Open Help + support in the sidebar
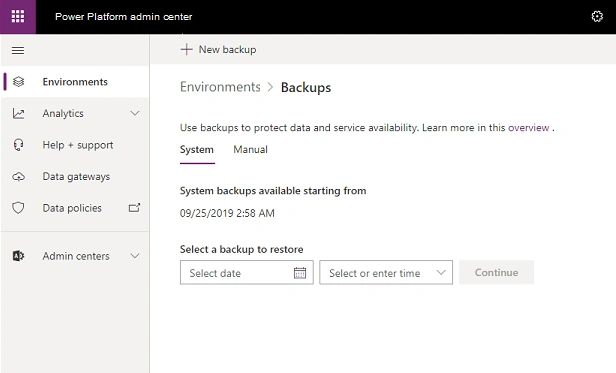 click(x=75, y=145)
